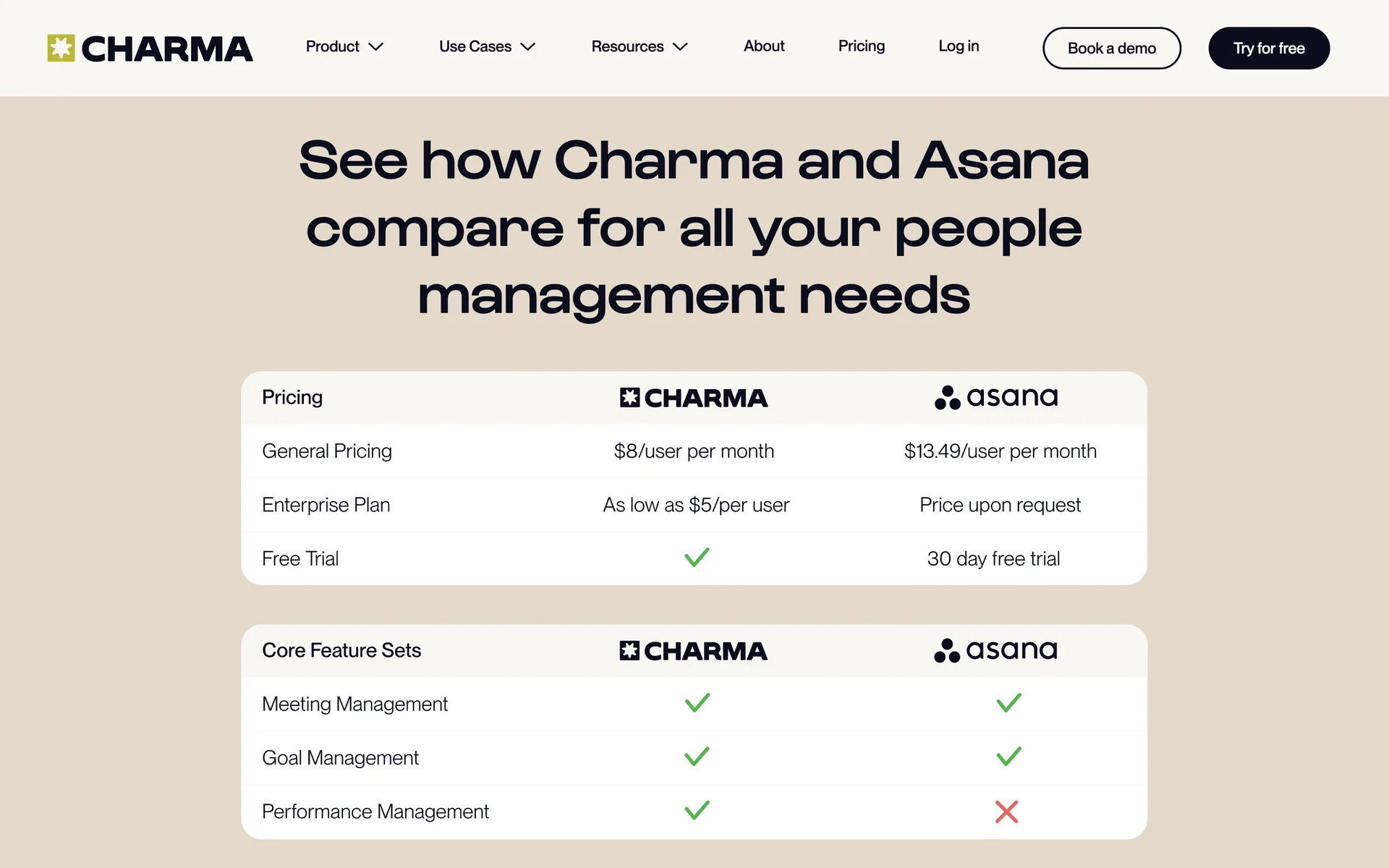Click Charma's checkmark for Performance Management
1389x868 pixels.
click(697, 811)
